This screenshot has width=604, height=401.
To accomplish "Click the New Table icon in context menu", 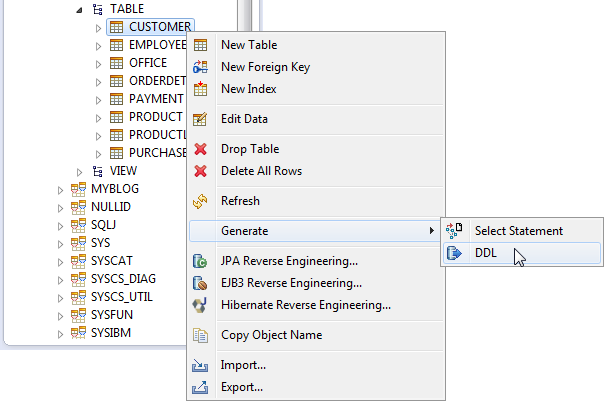I will [x=200, y=45].
